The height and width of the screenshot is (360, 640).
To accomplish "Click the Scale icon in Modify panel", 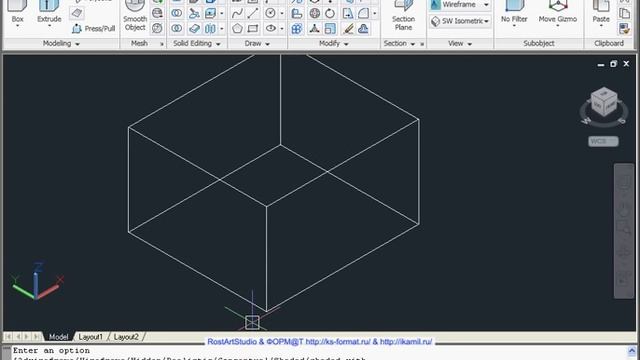I will pyautogui.click(x=330, y=29).
